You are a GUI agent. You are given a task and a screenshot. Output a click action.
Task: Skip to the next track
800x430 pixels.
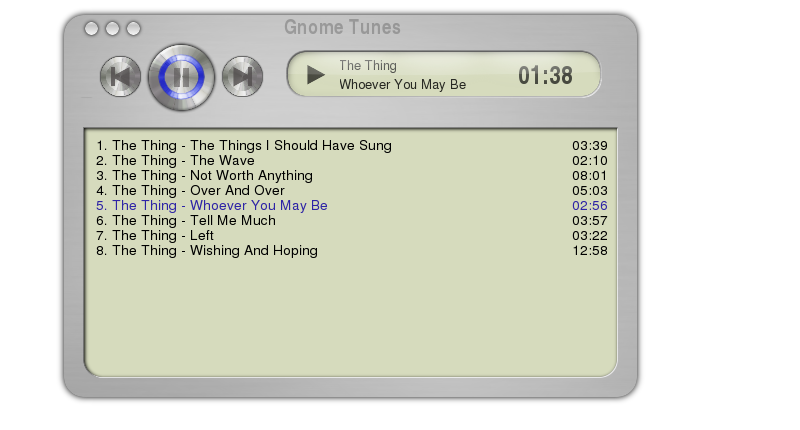tap(242, 77)
